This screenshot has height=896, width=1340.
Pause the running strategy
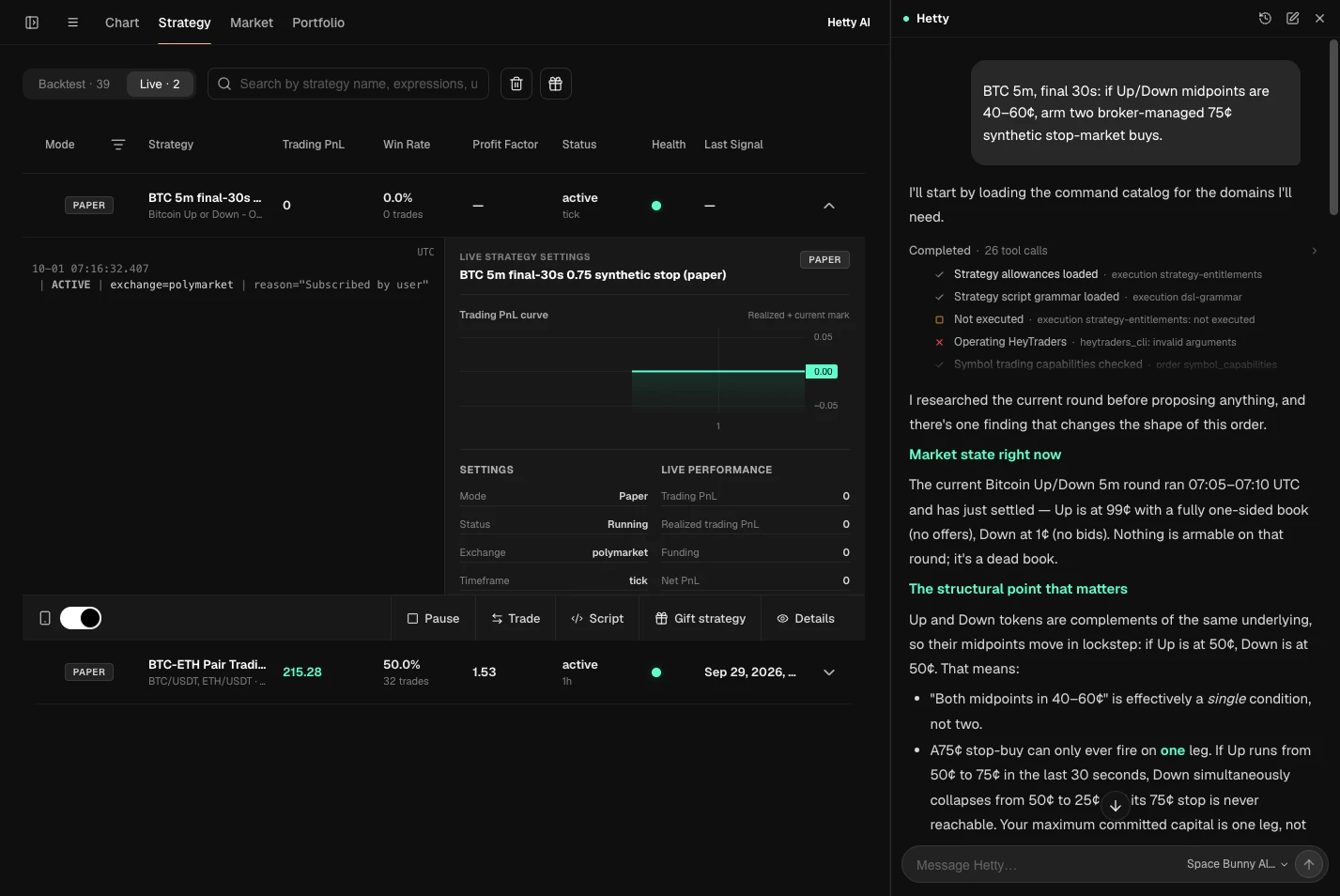pyautogui.click(x=433, y=618)
